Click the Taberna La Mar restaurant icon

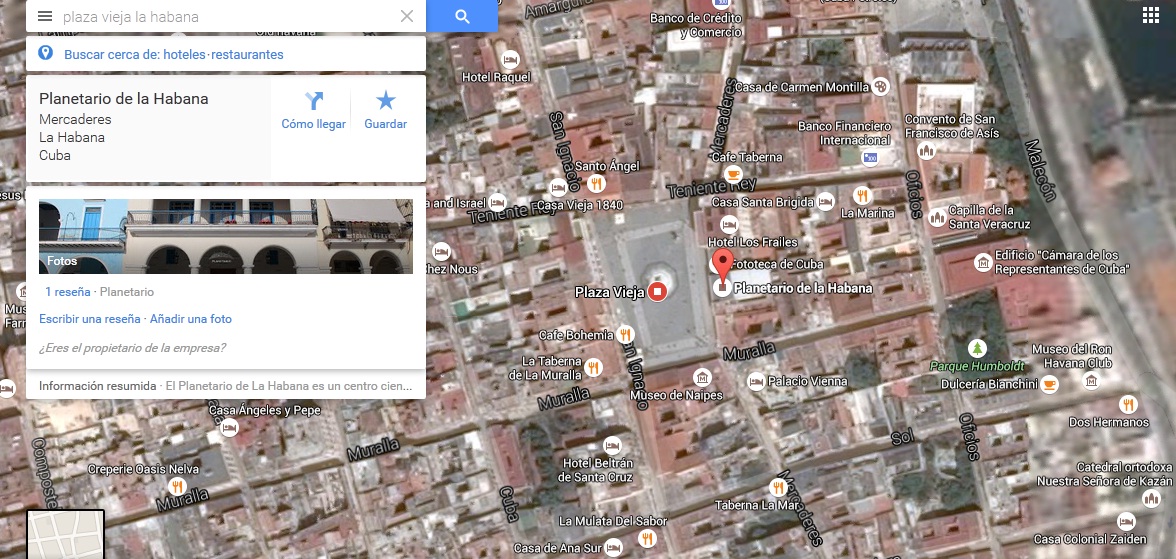coord(777,488)
